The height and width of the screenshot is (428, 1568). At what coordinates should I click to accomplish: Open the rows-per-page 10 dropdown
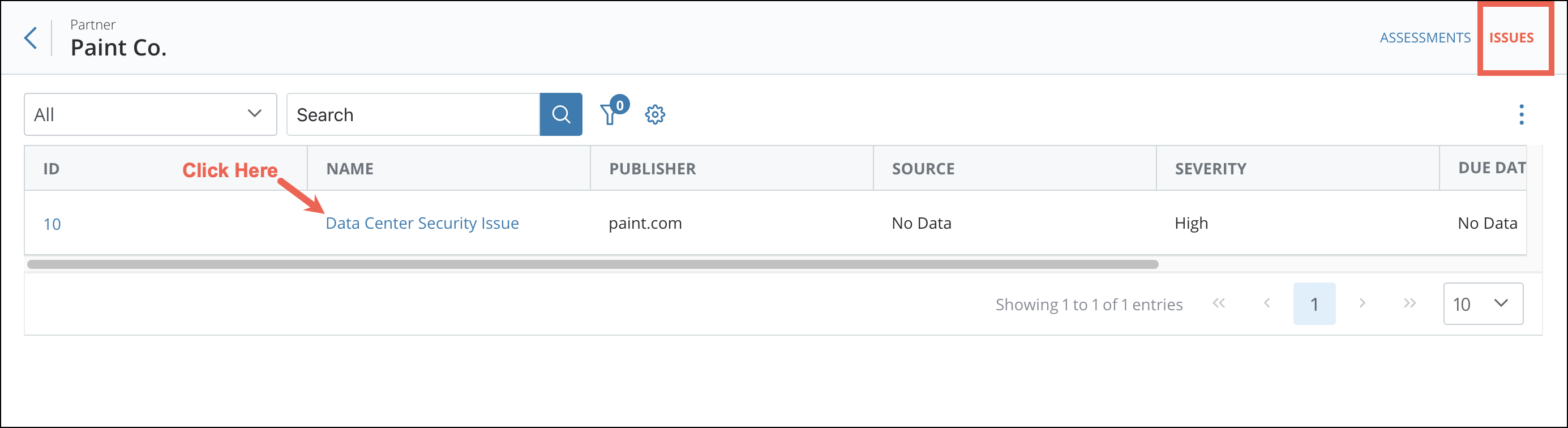point(1483,304)
